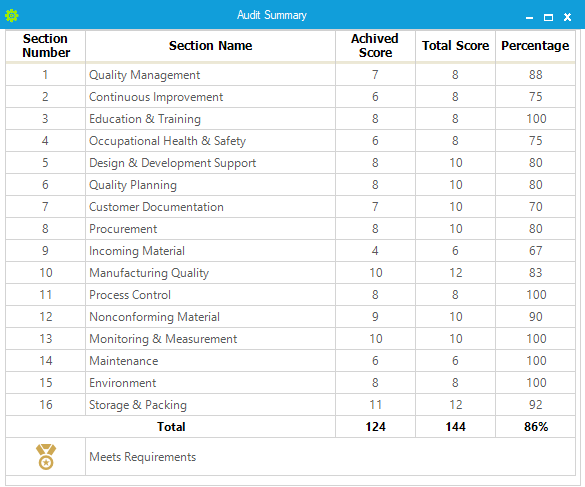The width and height of the screenshot is (585, 487).
Task: Click the Total Score column header
Action: (455, 46)
